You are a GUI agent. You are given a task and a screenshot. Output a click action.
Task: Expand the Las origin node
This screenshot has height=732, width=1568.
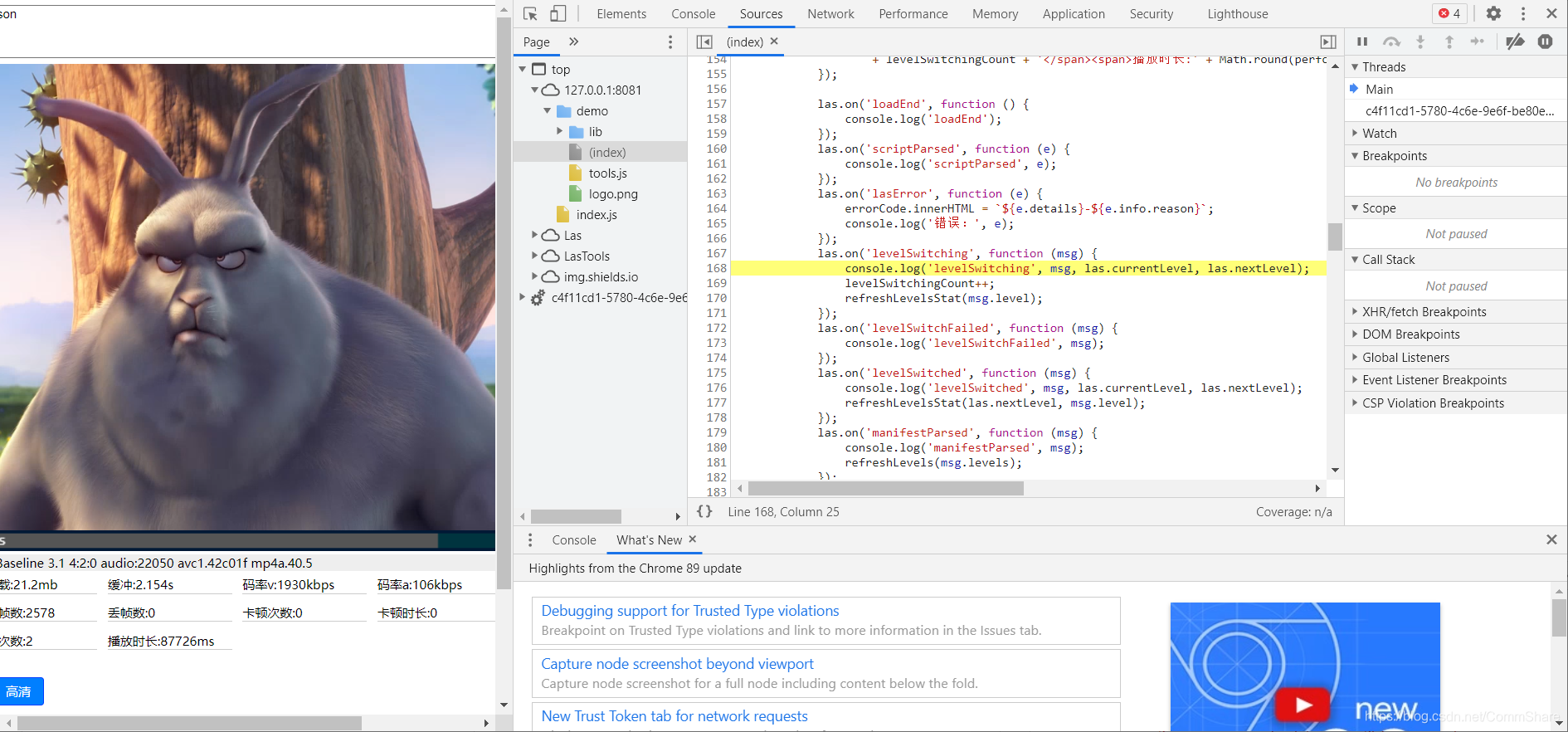pyautogui.click(x=534, y=236)
